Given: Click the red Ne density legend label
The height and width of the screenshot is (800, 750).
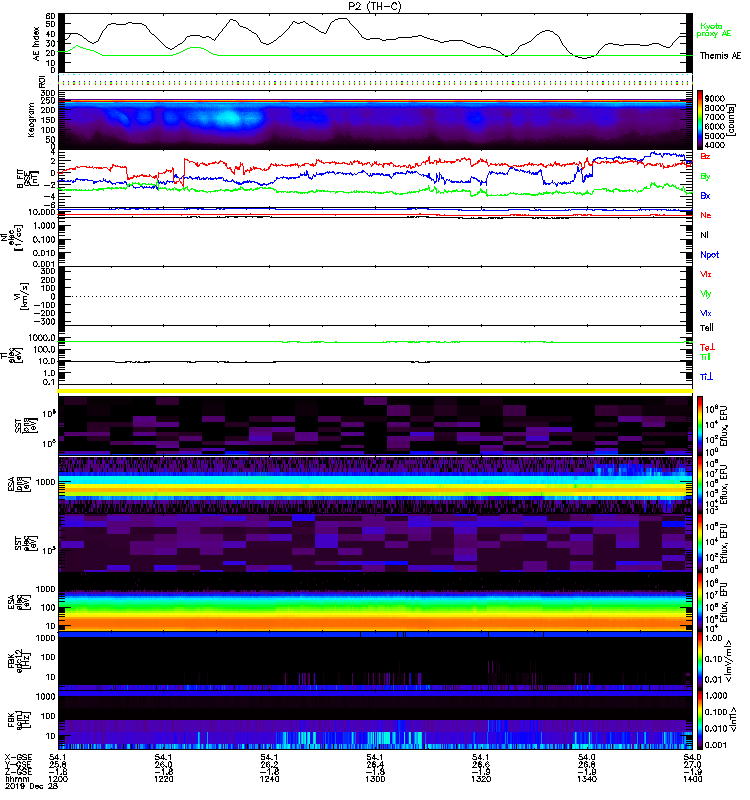Looking at the screenshot, I should click(706, 215).
